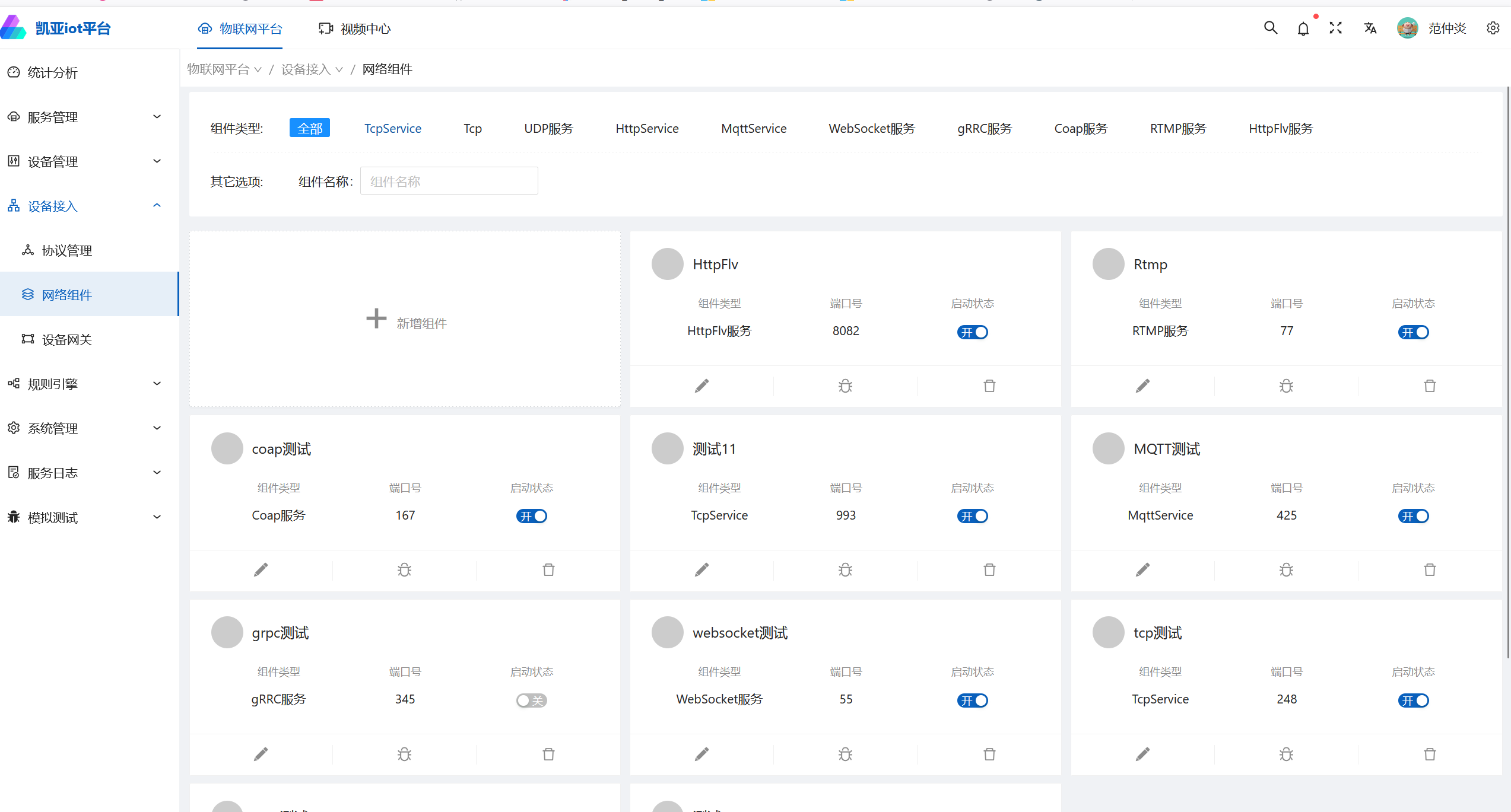Filter components by MqttService type
The width and height of the screenshot is (1511, 812).
pos(754,129)
